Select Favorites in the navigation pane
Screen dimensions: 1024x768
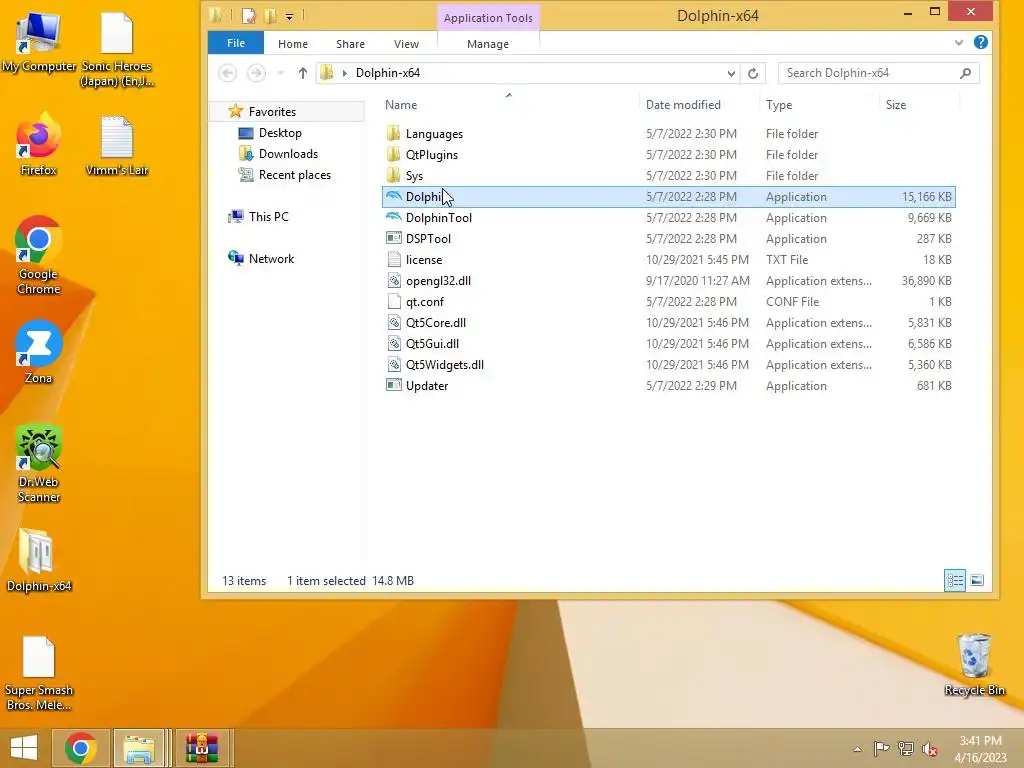272,112
